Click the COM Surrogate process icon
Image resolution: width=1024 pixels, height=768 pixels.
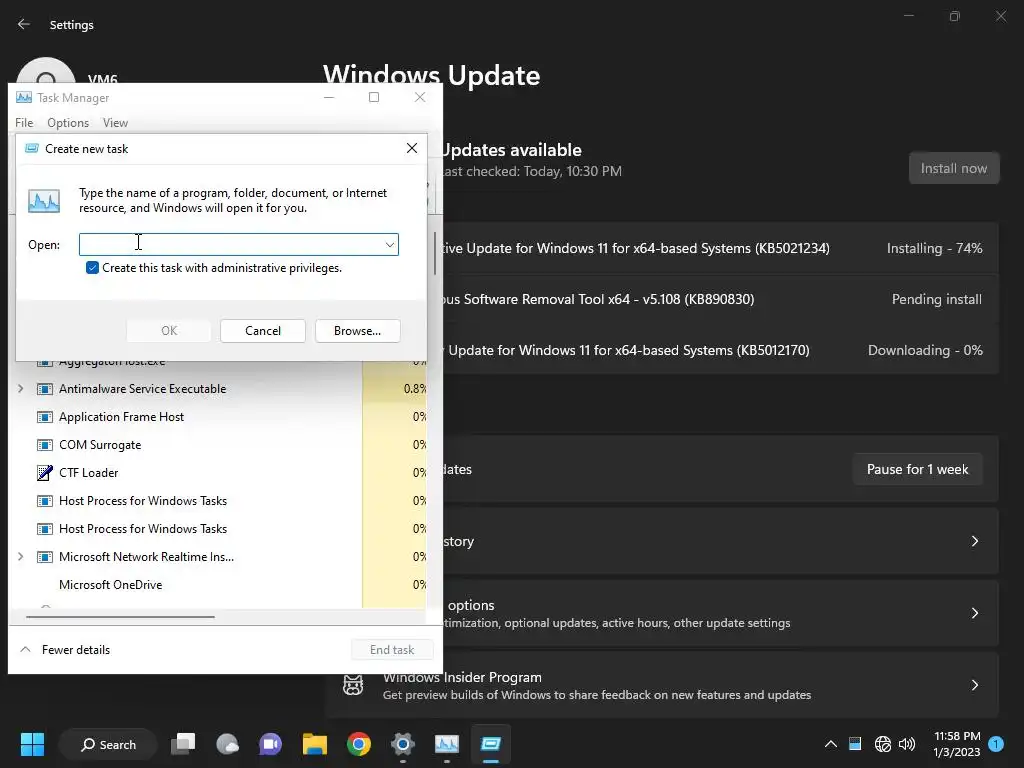[x=44, y=445]
